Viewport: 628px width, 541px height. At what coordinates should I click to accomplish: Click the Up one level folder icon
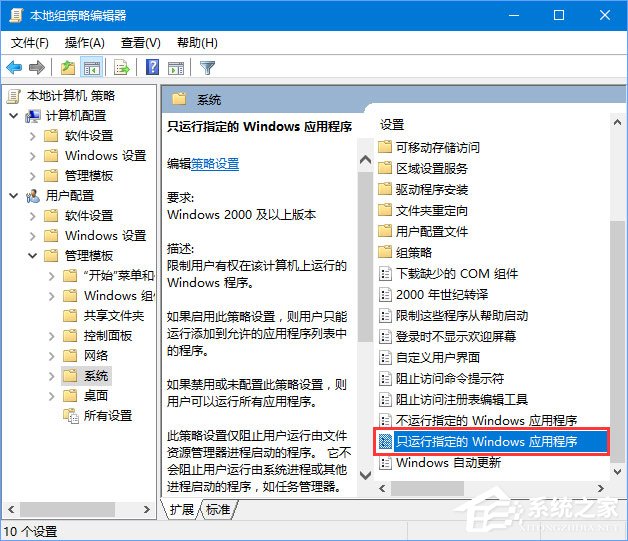(x=68, y=67)
